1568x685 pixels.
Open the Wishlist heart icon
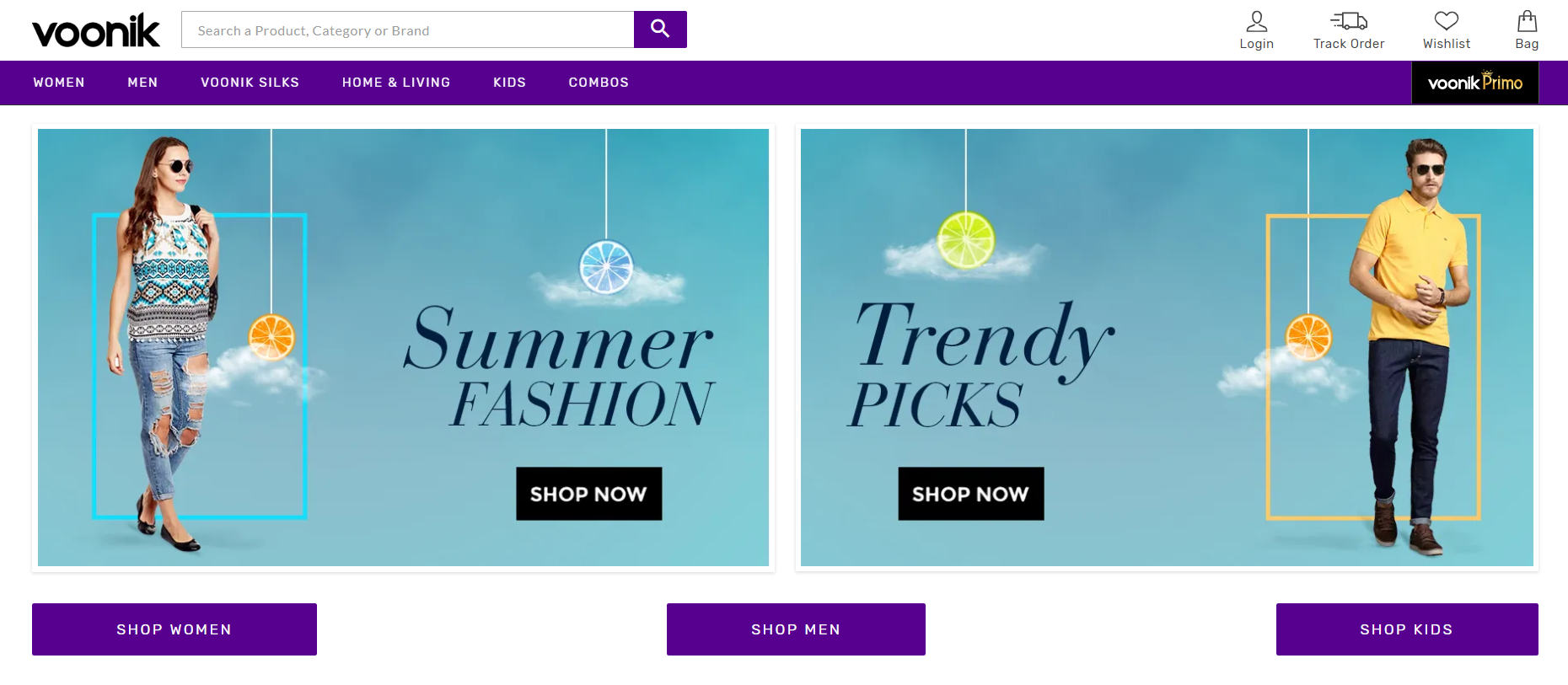coord(1446,22)
